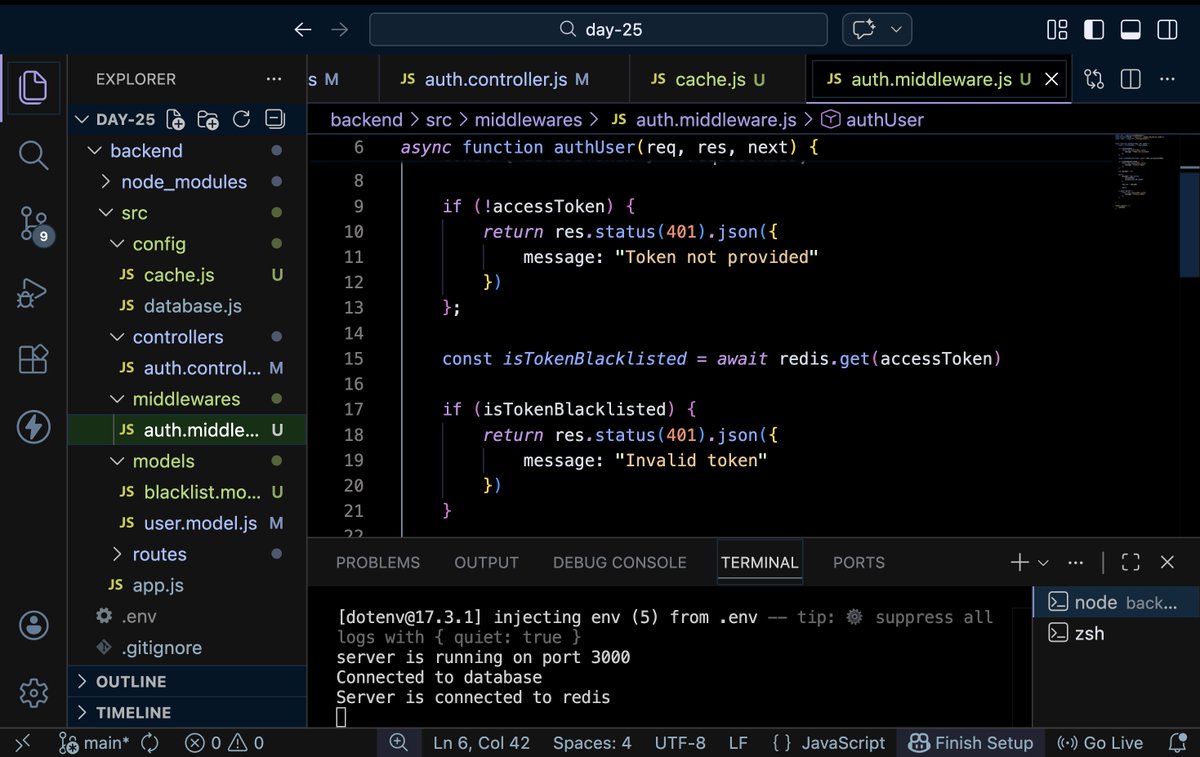
Task: Collapse the middlewares folder
Action: pyautogui.click(x=187, y=399)
